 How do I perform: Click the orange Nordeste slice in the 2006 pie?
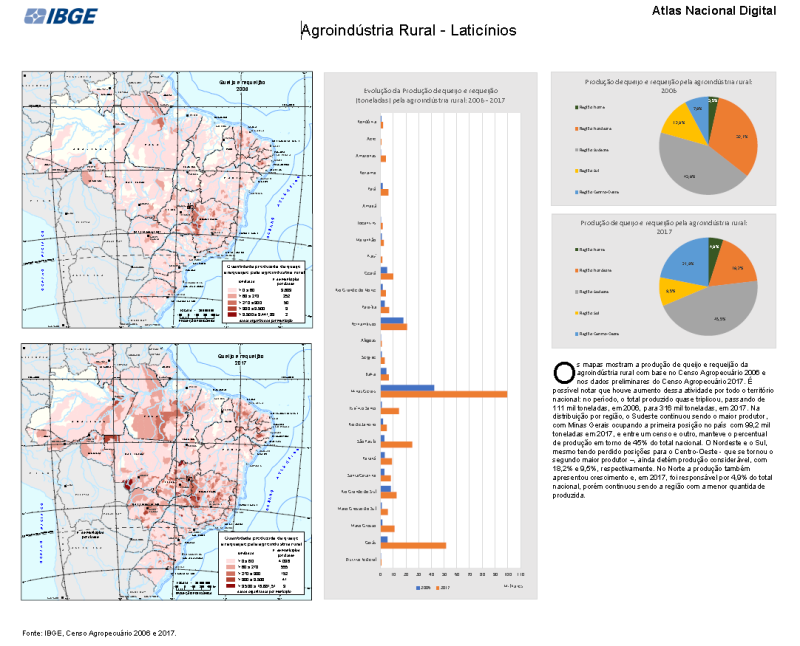[x=735, y=138]
